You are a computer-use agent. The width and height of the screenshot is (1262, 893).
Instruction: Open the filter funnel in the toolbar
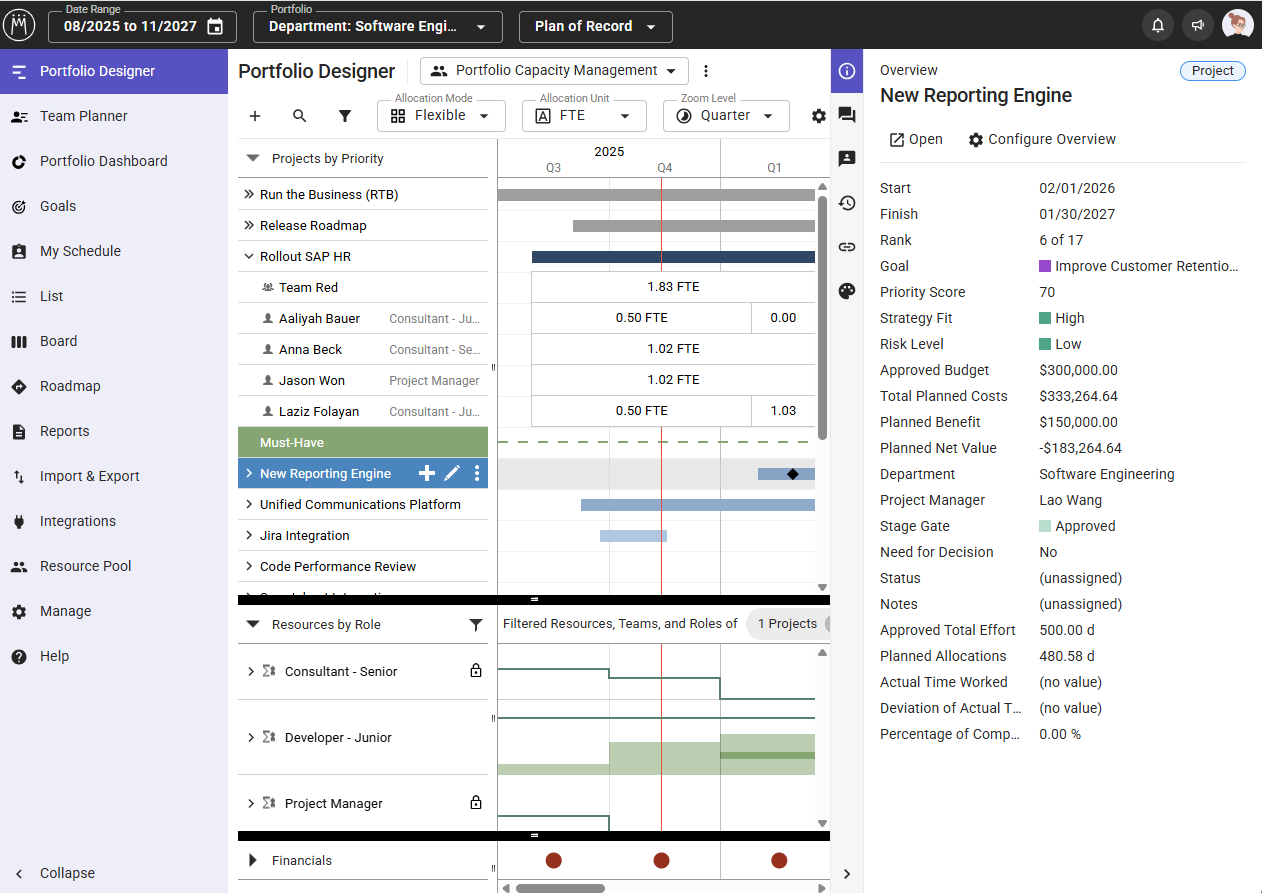click(x=345, y=116)
